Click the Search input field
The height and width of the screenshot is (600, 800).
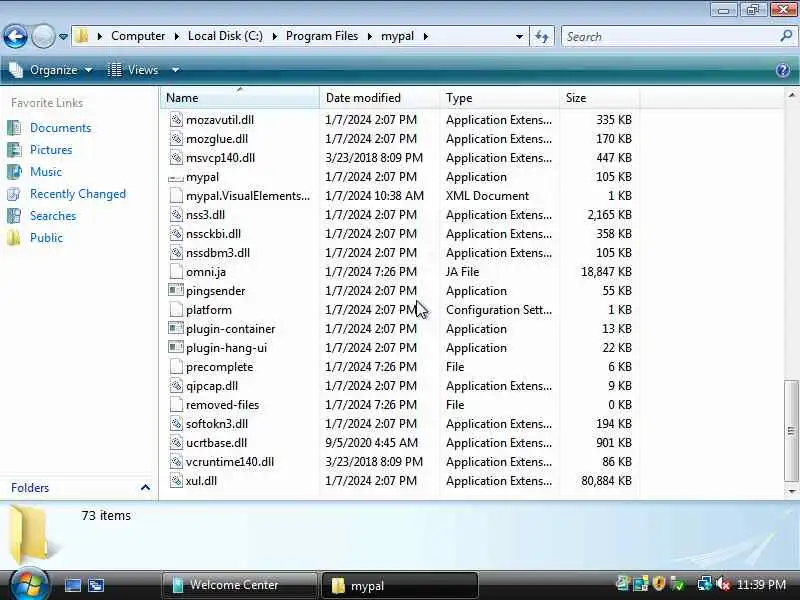point(672,36)
